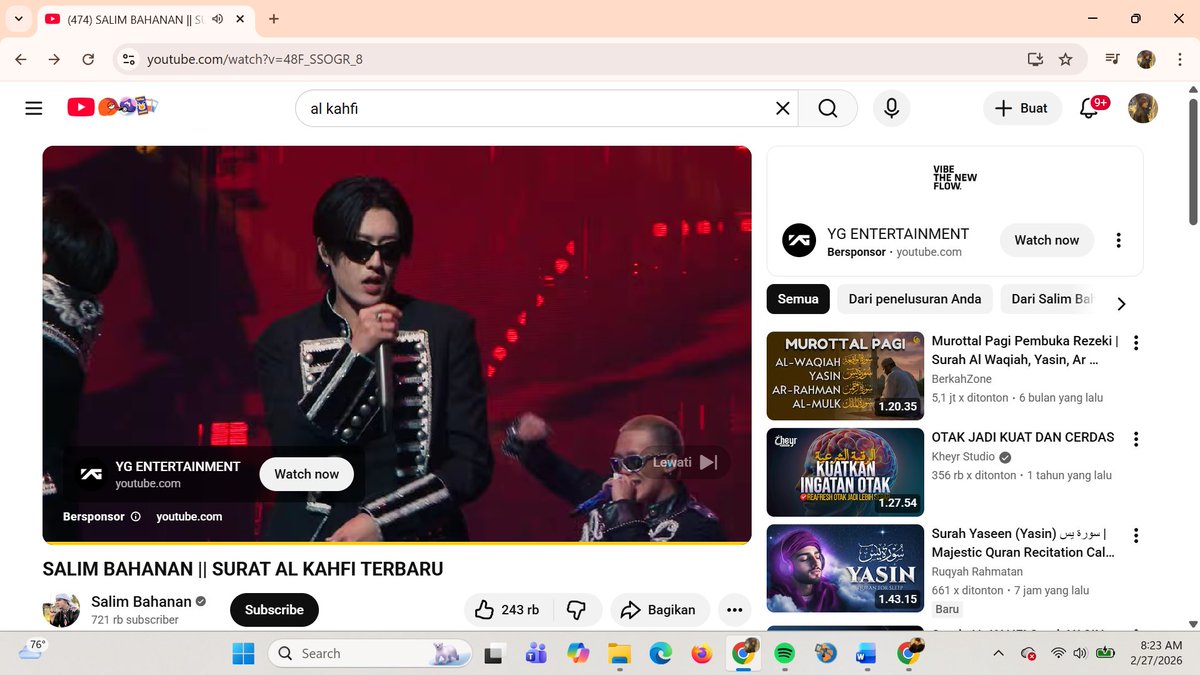Click youtube.com link beside Bersponsor on video
Screen dimensions: 1200x675
pos(189,517)
